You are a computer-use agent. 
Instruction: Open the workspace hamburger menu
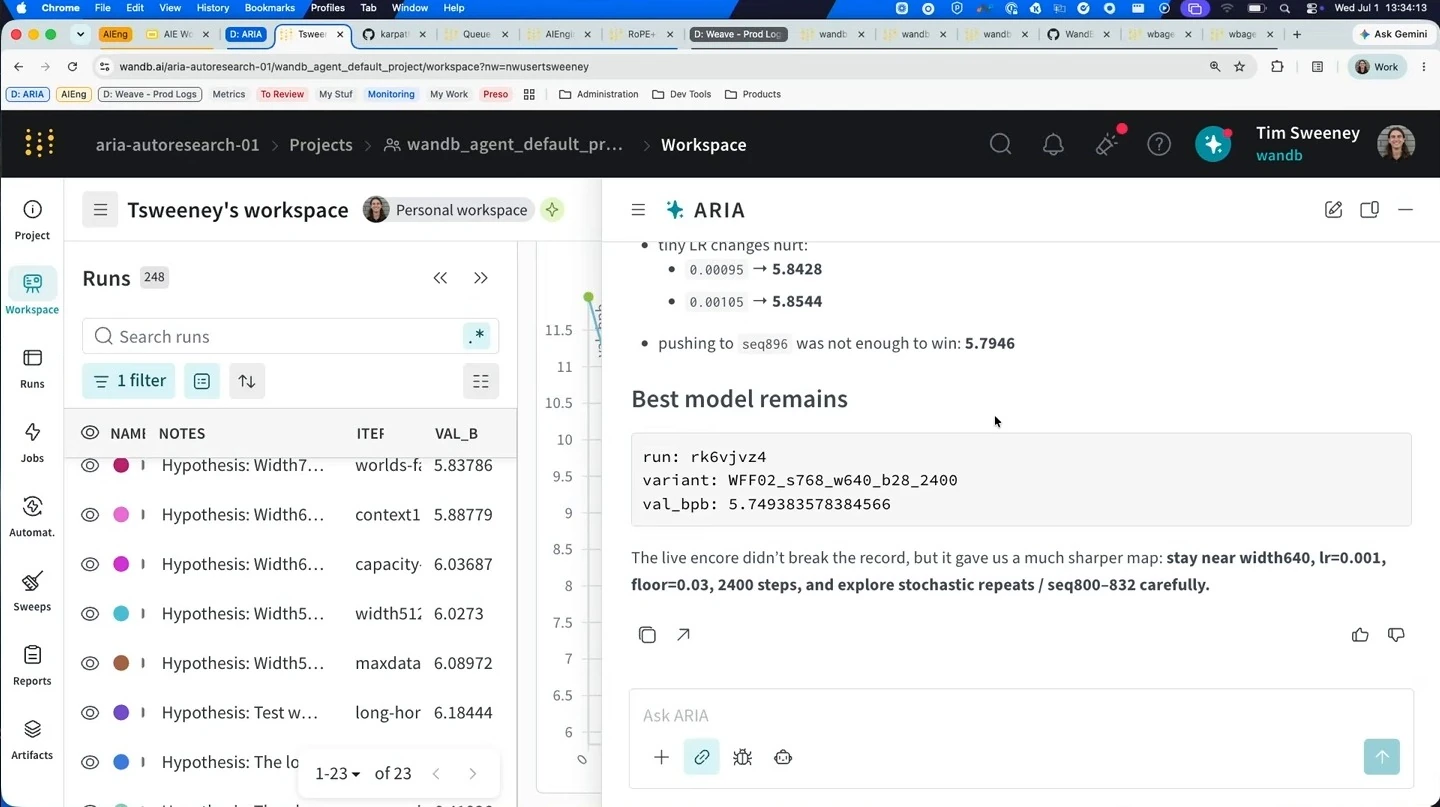click(100, 210)
